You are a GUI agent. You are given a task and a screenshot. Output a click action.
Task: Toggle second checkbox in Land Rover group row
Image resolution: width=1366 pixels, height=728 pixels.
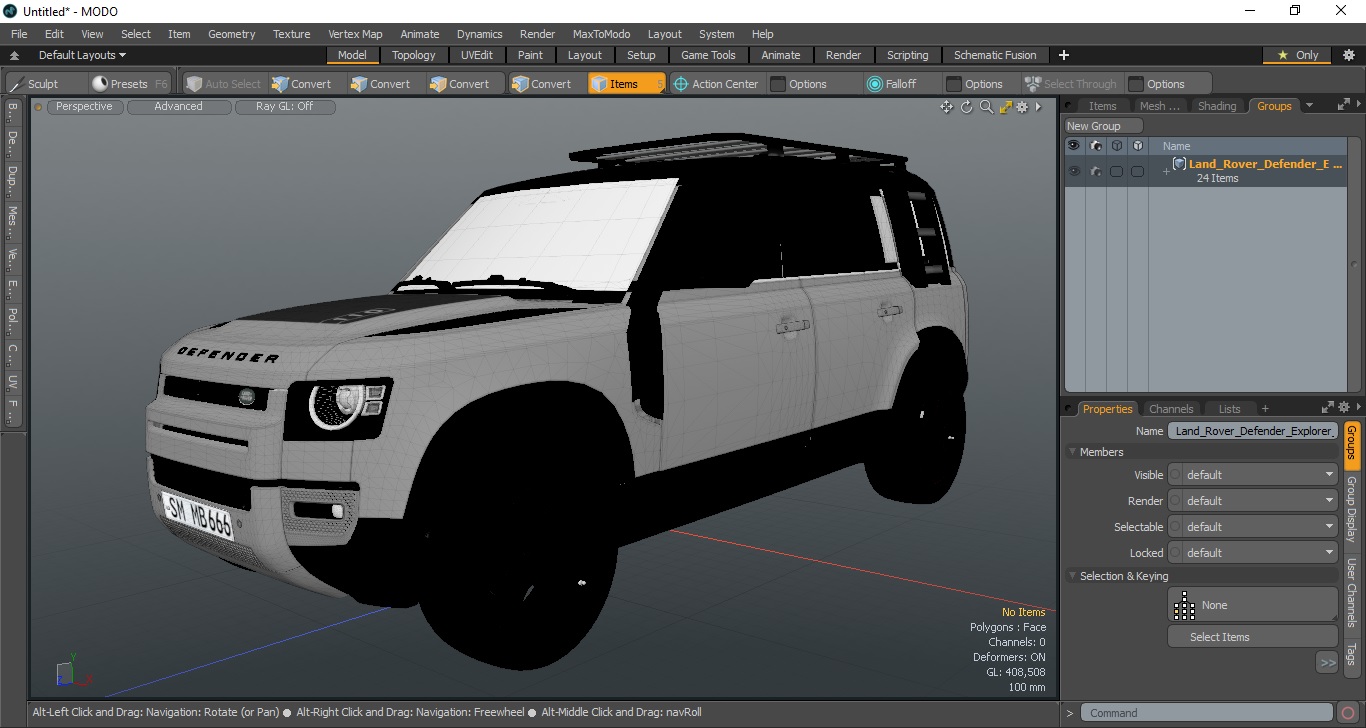click(x=1137, y=171)
